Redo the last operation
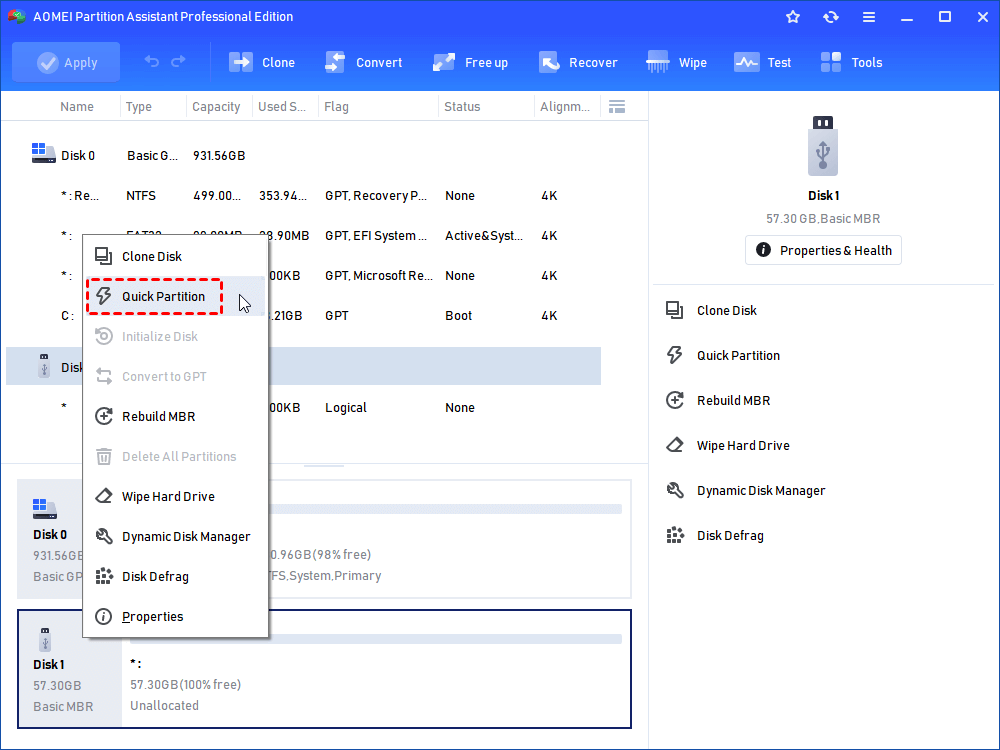This screenshot has width=1000, height=750. tap(179, 62)
